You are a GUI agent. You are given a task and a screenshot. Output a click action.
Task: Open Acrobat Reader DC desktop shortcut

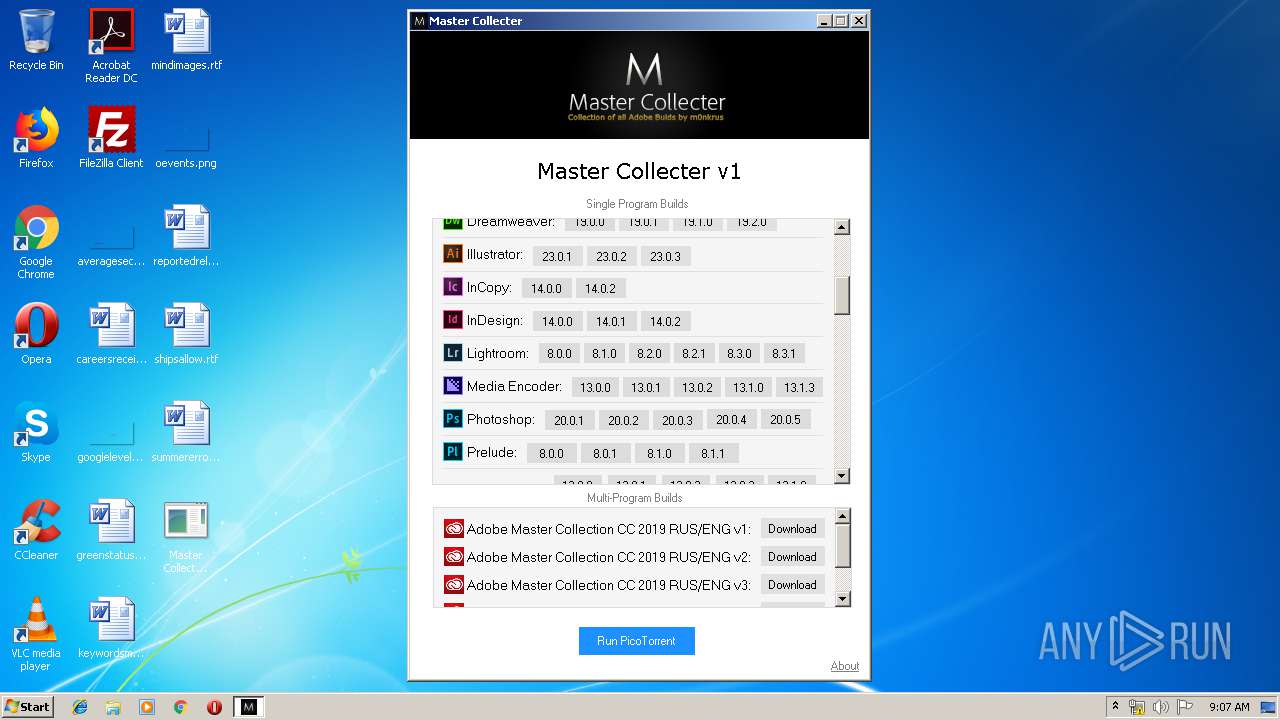(111, 46)
